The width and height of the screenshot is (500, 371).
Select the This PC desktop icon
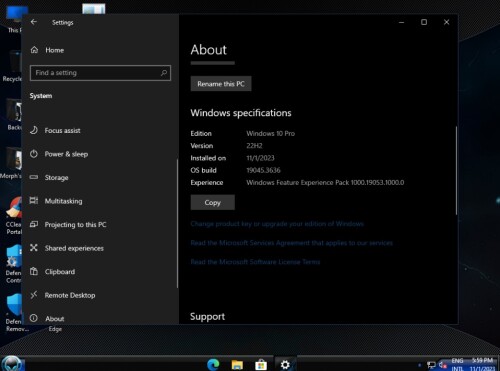(15, 19)
